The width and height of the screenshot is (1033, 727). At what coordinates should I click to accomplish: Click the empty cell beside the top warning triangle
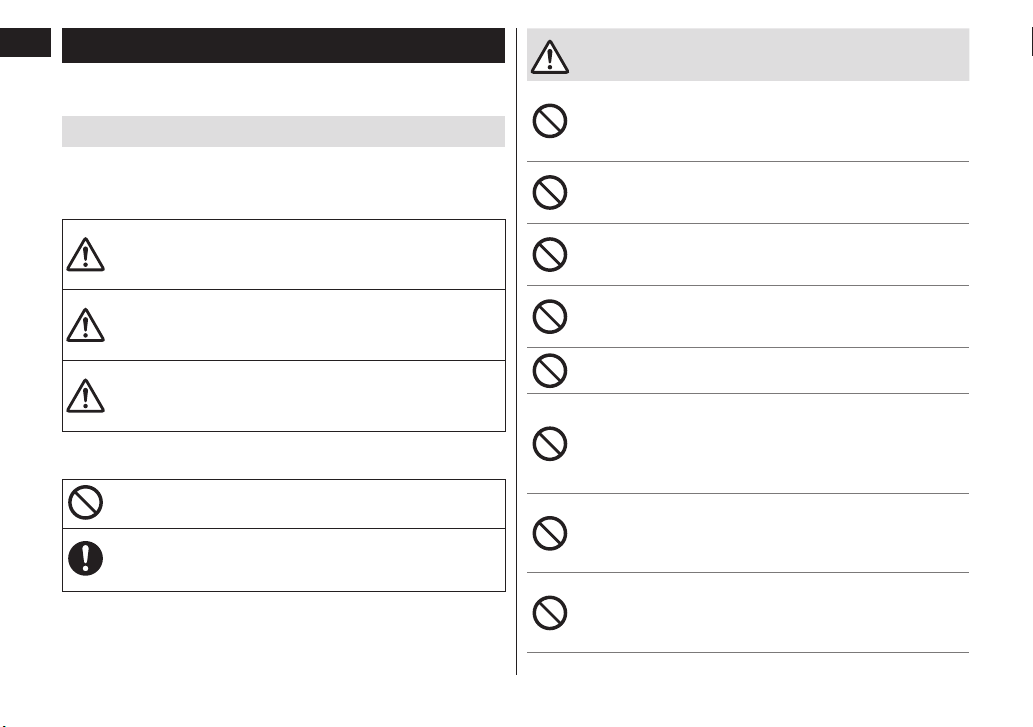tap(306, 254)
